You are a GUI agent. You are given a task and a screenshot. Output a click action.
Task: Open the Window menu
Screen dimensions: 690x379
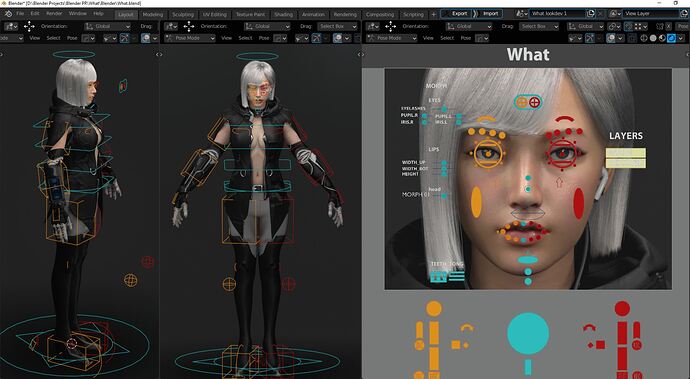point(78,14)
